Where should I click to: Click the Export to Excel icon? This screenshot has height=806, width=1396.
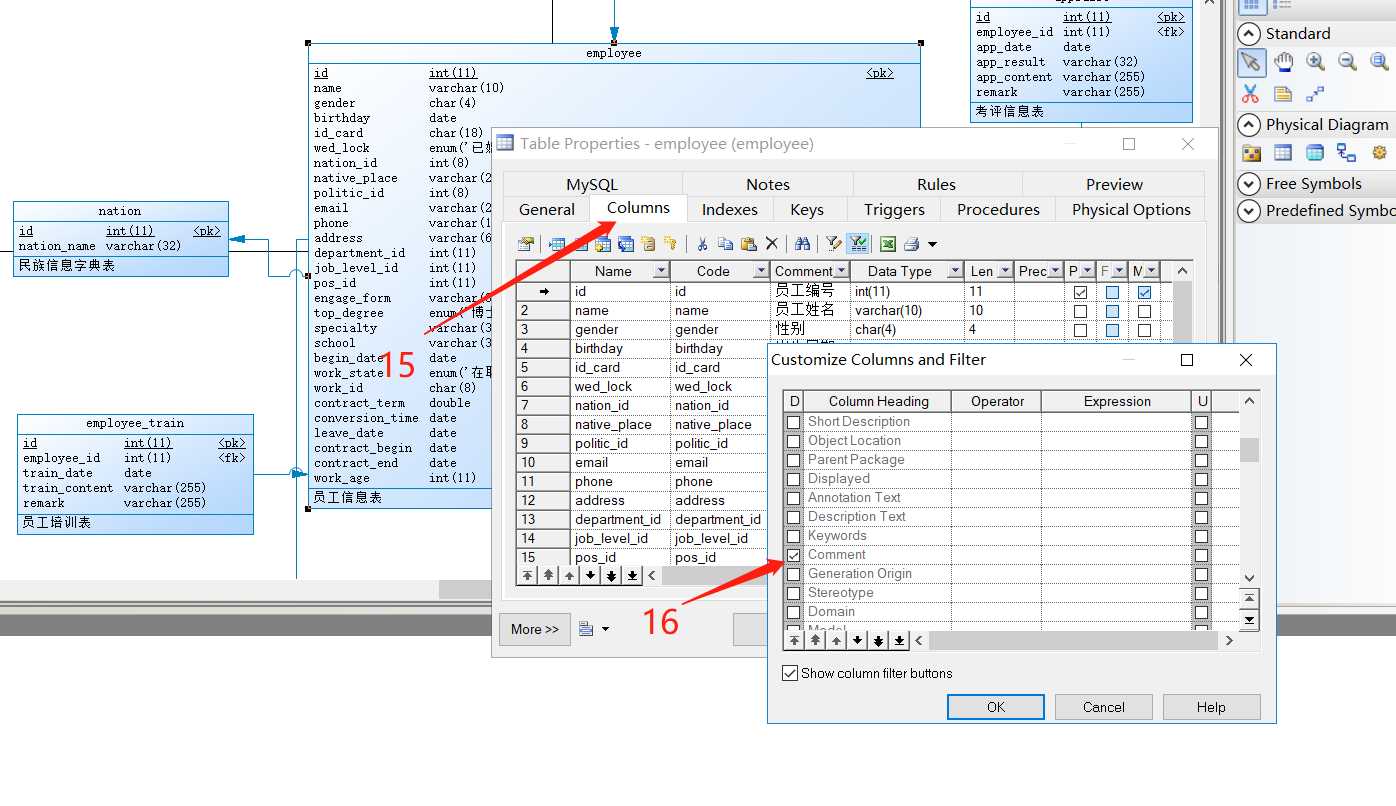coord(887,244)
